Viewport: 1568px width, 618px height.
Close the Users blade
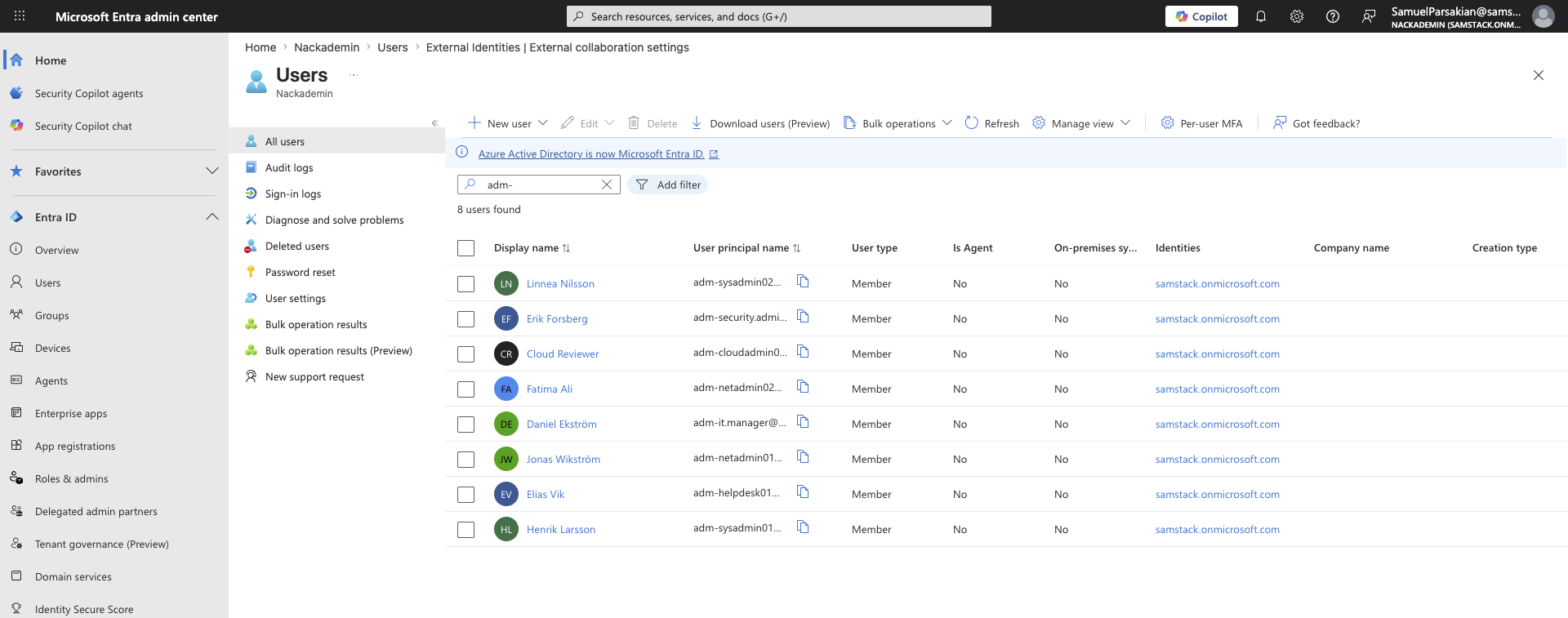pos(1539,75)
